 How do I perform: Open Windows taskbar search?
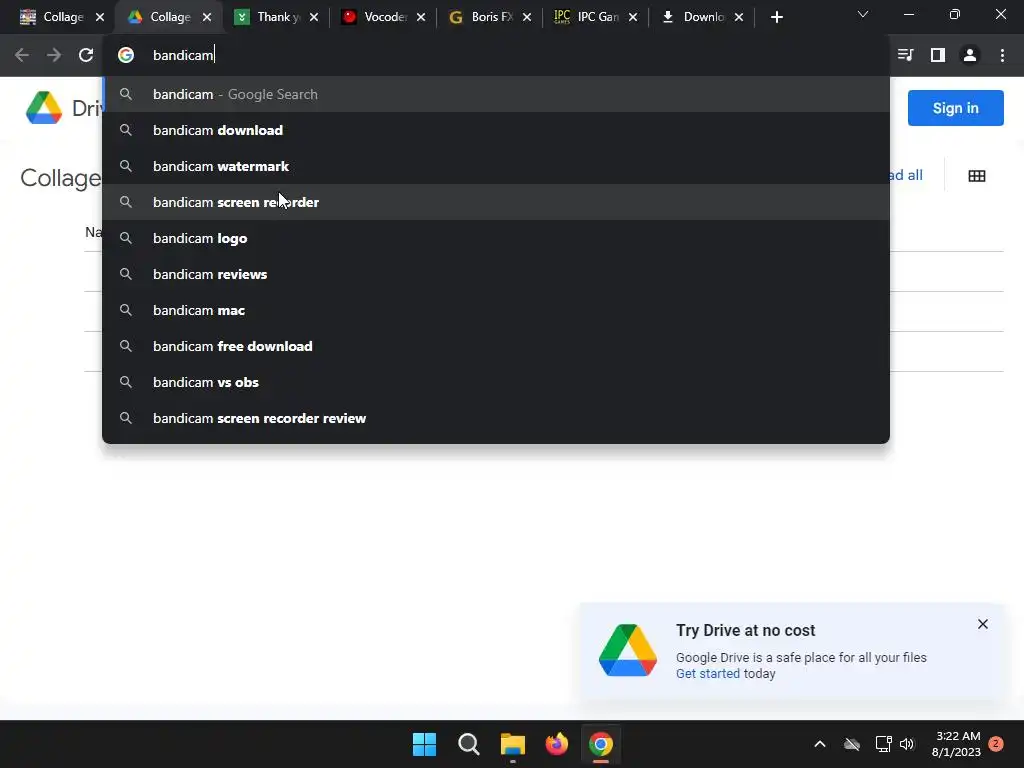(x=468, y=744)
